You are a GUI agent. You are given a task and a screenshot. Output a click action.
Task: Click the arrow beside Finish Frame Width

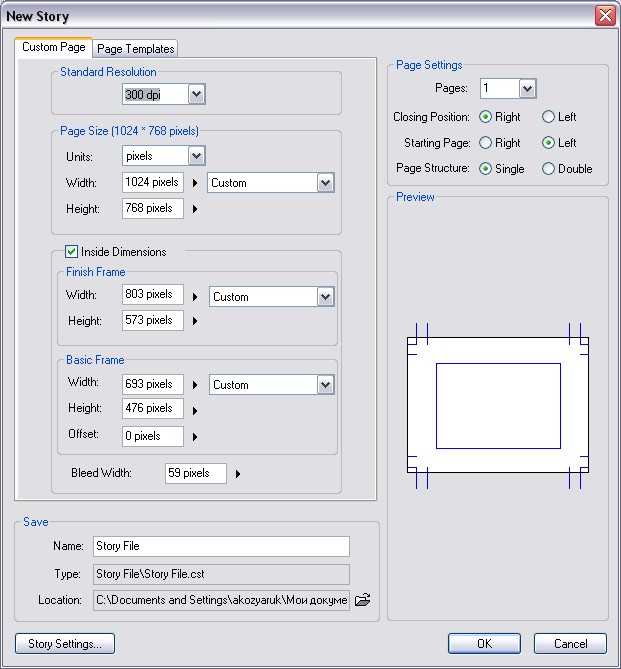195,297
